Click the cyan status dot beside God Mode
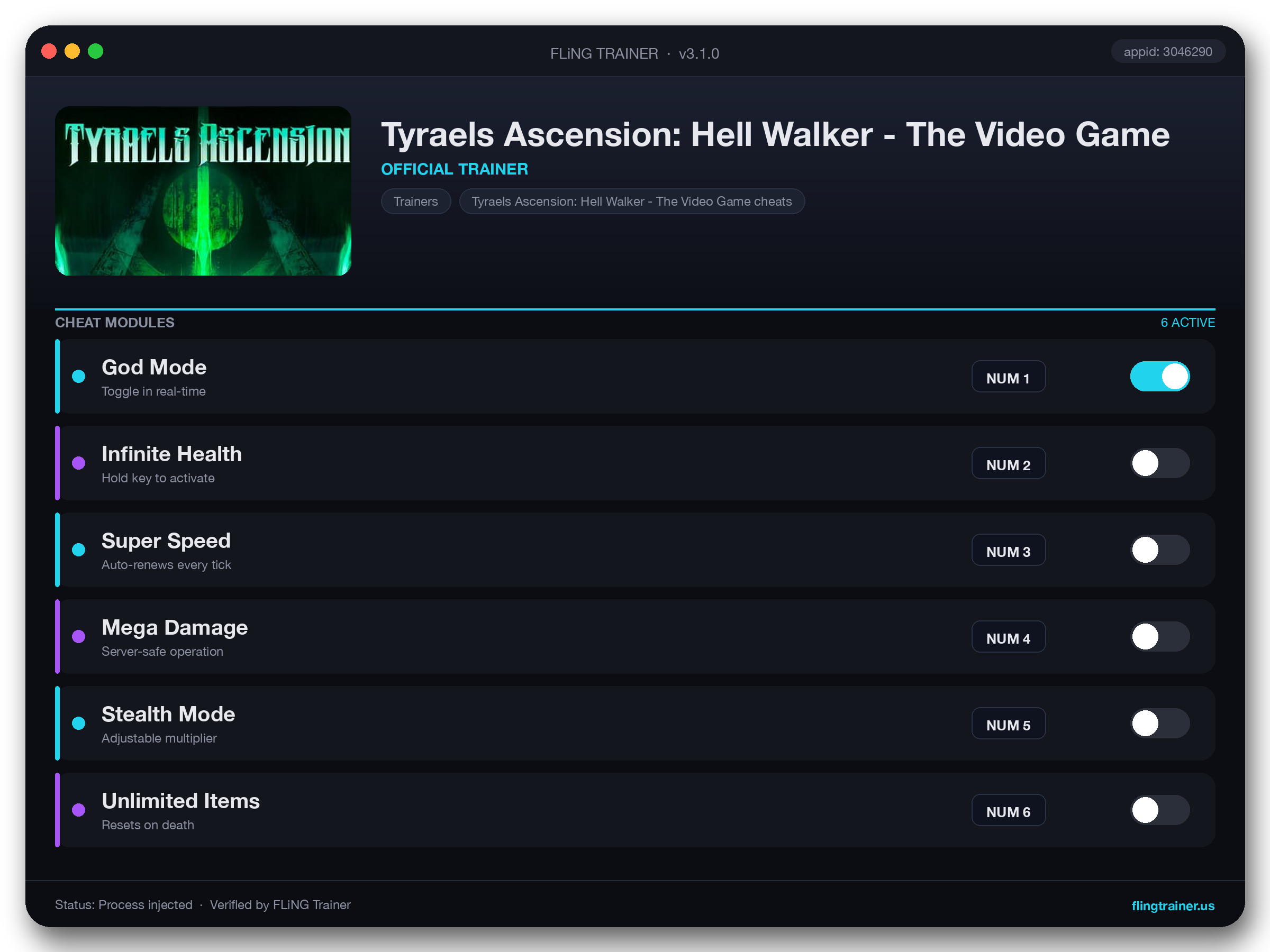Image resolution: width=1270 pixels, height=952 pixels. click(79, 377)
